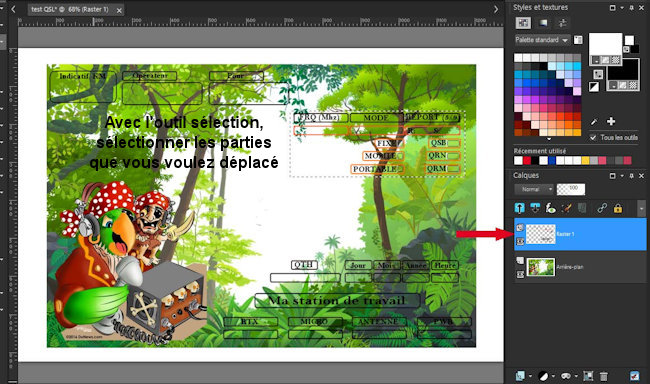650x384 pixels.
Task: Open Calques panel options arrow
Action: point(622,176)
